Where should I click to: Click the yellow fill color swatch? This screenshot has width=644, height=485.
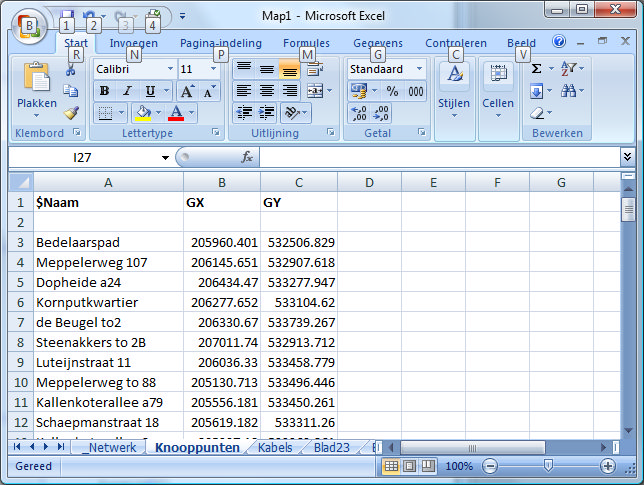click(143, 113)
